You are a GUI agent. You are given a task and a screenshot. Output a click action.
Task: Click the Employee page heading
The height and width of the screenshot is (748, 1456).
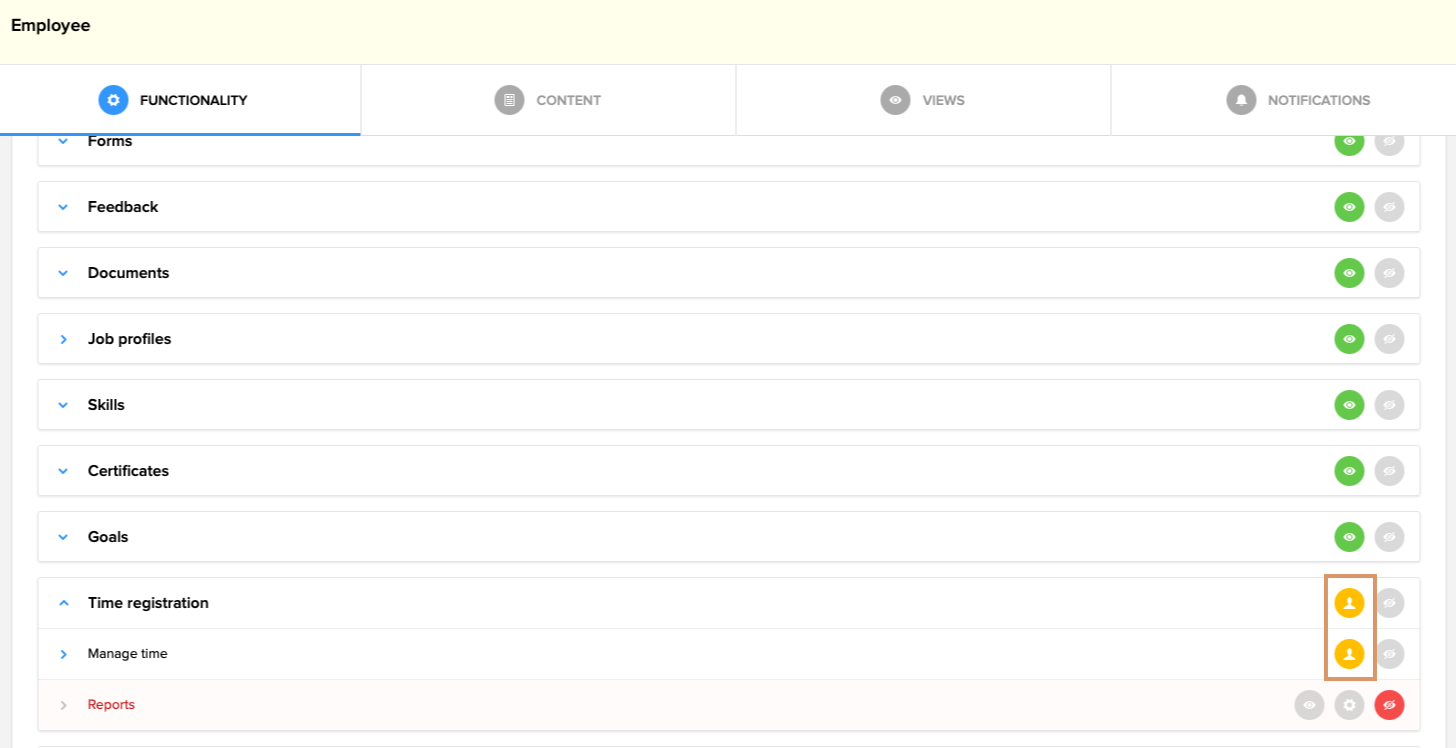pyautogui.click(x=51, y=26)
